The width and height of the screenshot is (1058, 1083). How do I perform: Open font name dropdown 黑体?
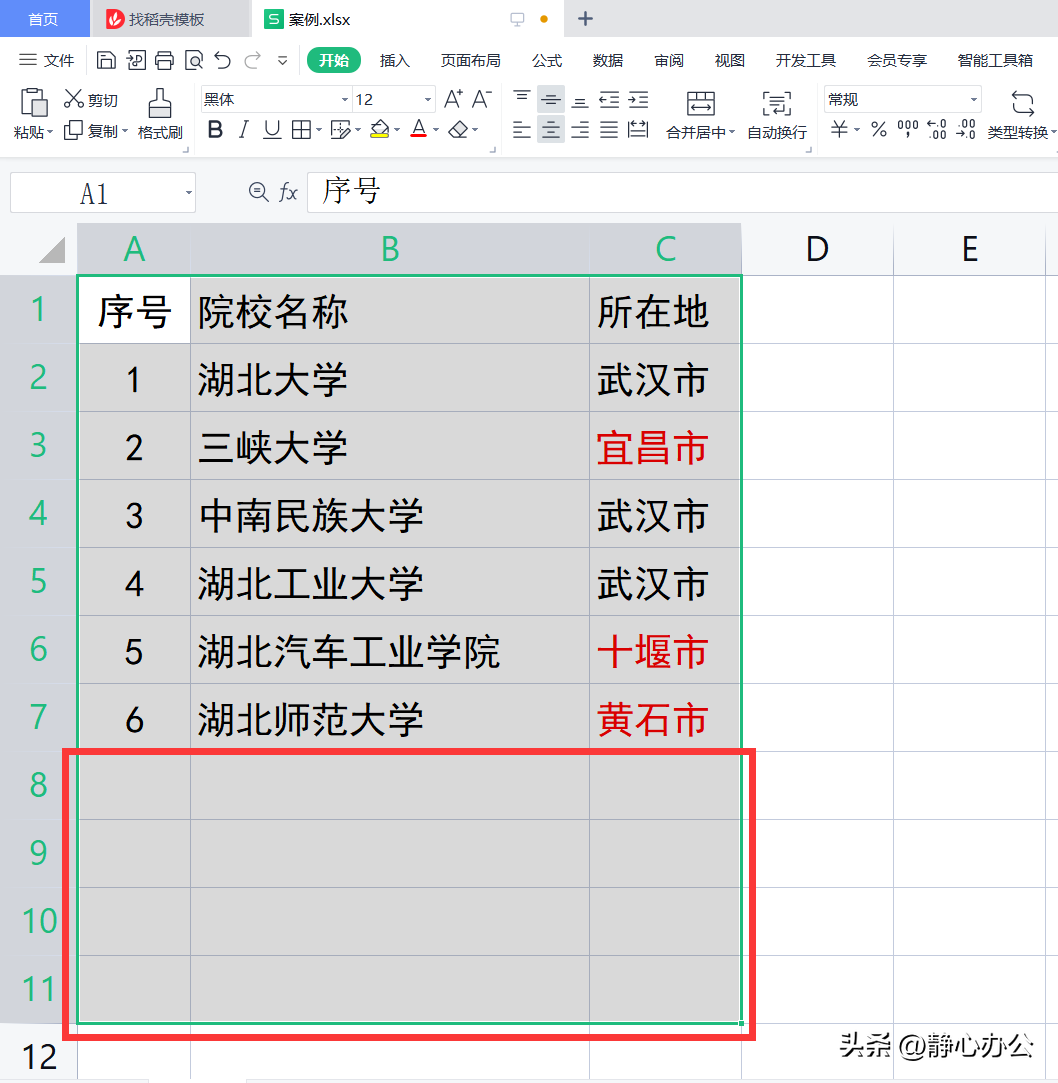click(345, 100)
